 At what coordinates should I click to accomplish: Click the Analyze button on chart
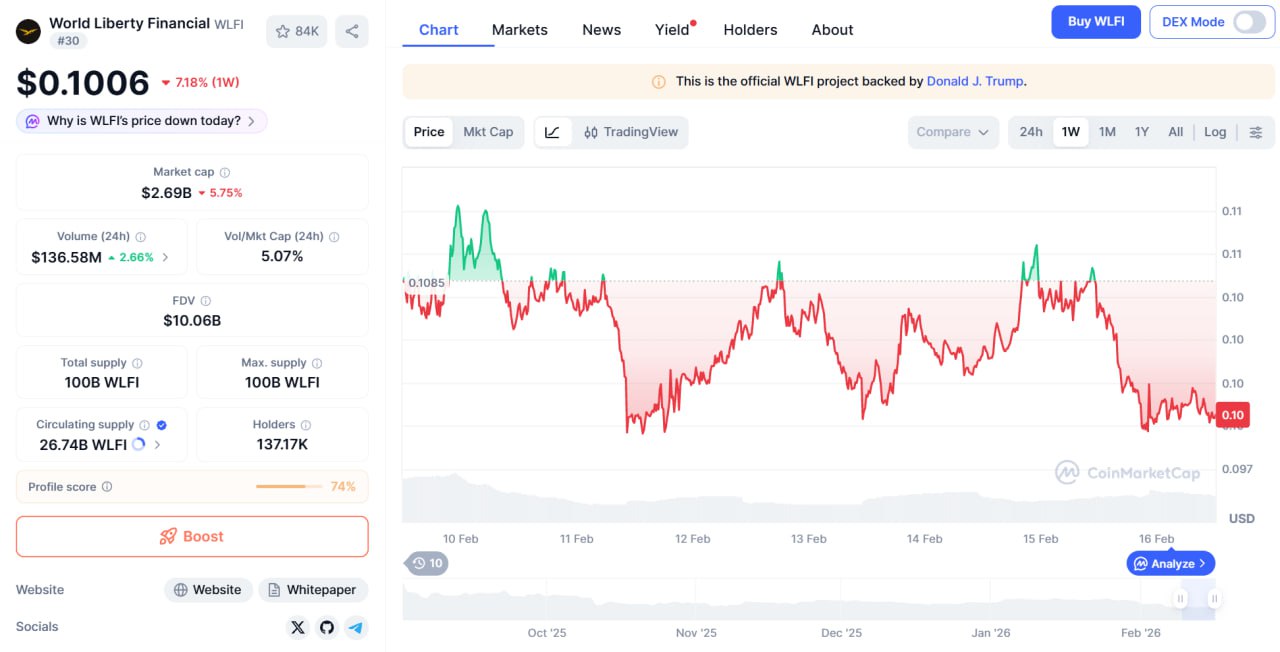coord(1171,564)
